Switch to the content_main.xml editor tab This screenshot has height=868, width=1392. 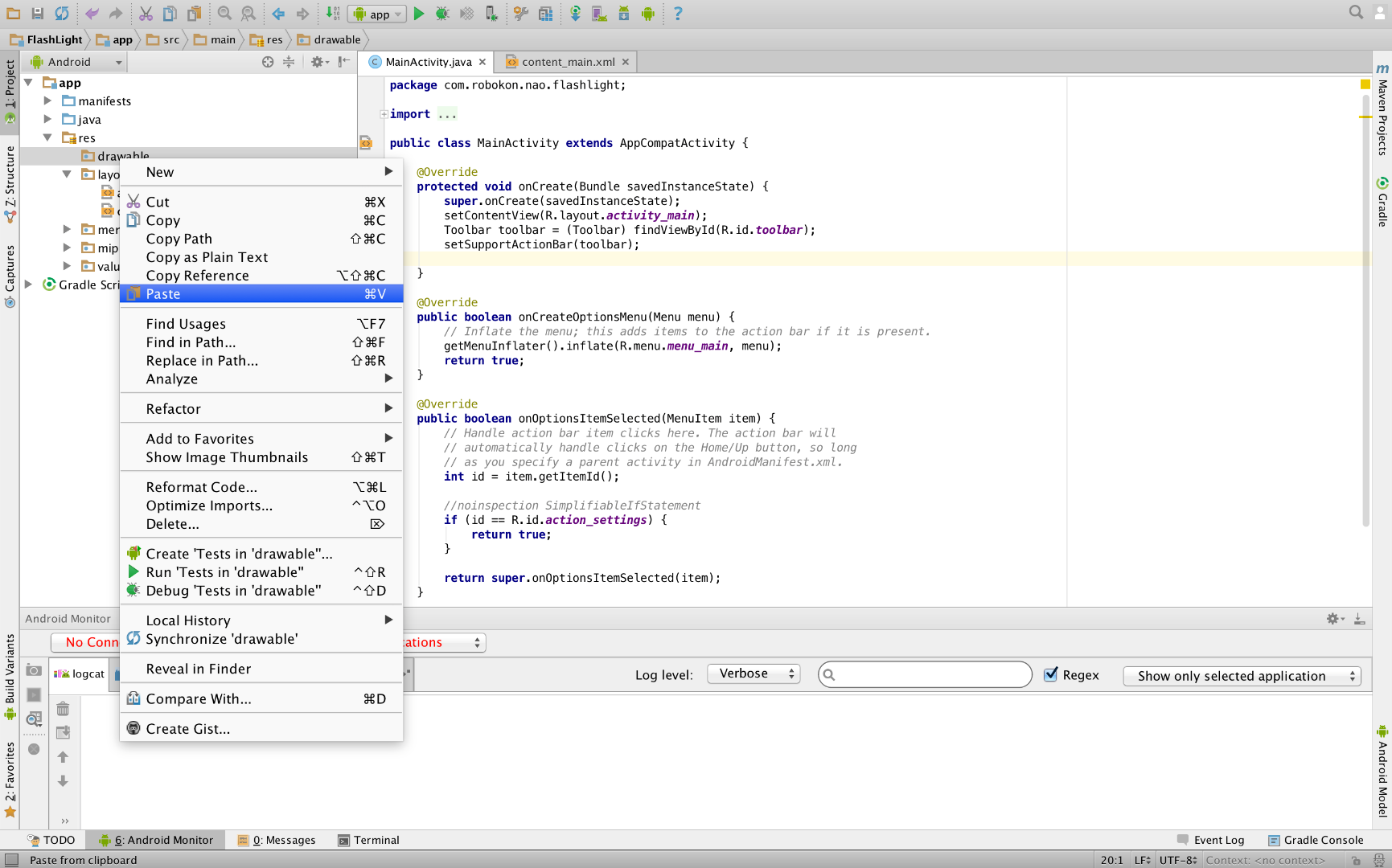(568, 62)
